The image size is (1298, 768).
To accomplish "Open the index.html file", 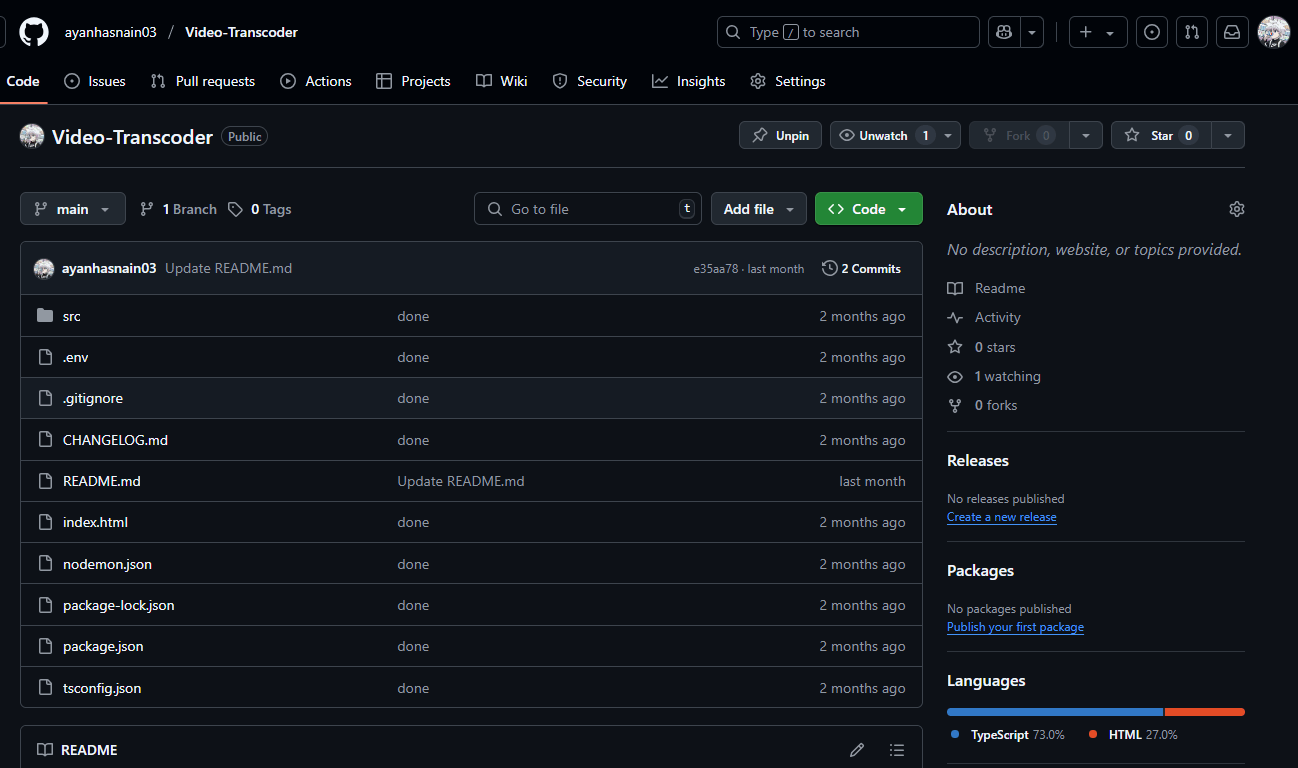I will [x=95, y=522].
